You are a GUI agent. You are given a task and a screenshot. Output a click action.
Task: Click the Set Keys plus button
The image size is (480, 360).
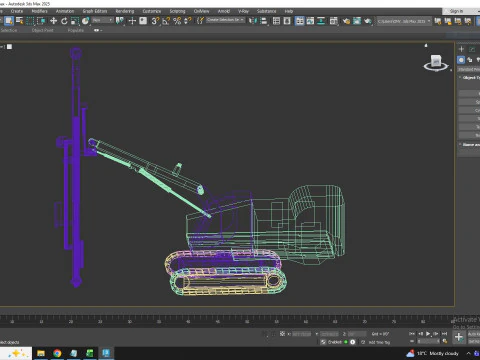click(x=459, y=337)
